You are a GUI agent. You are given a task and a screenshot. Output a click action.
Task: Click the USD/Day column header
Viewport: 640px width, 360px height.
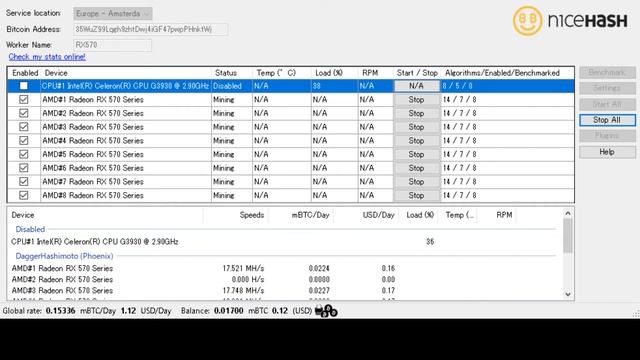point(378,215)
